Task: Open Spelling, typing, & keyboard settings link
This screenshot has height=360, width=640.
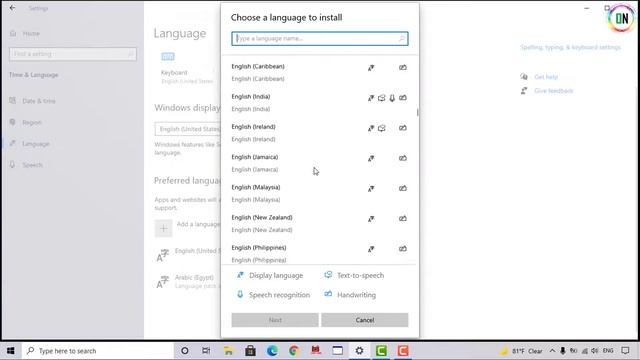Action: tap(570, 47)
